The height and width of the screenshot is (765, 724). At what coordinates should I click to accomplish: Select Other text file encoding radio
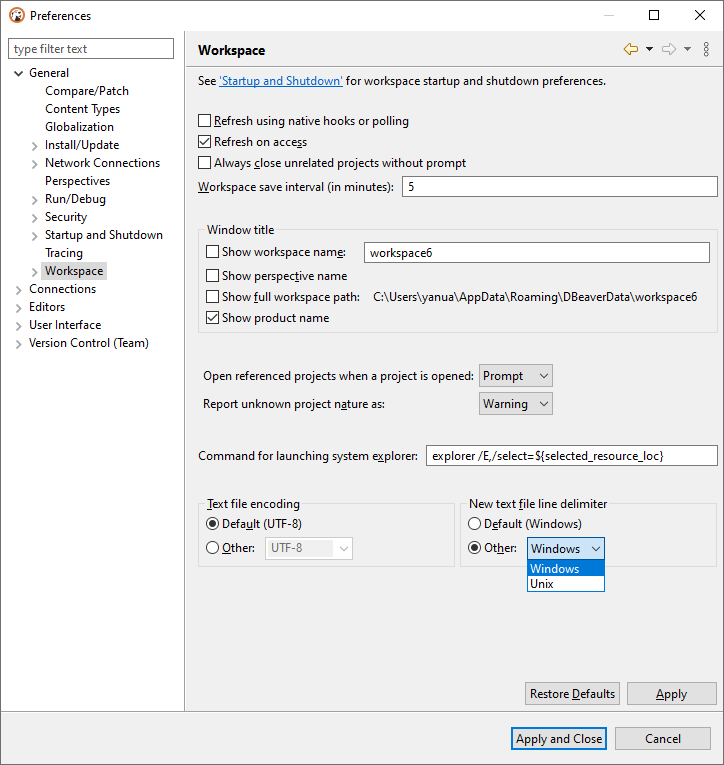point(212,548)
